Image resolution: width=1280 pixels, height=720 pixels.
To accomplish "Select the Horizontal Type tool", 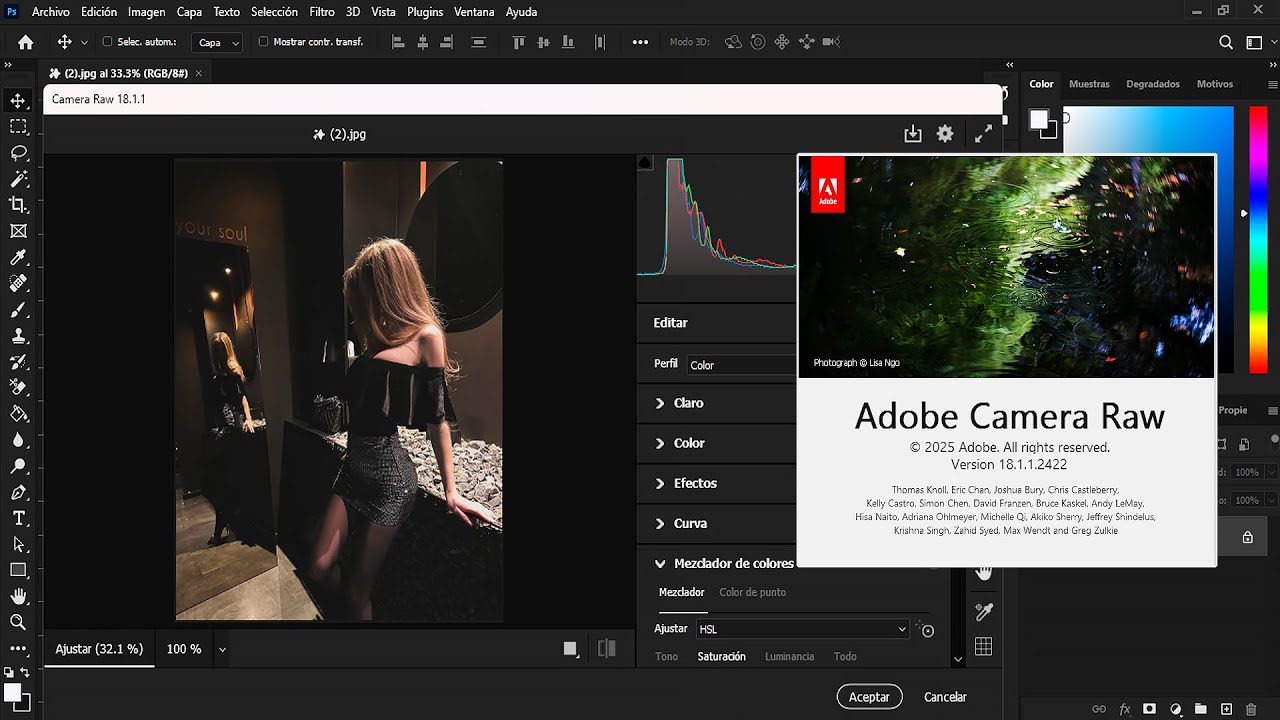I will click(18, 518).
